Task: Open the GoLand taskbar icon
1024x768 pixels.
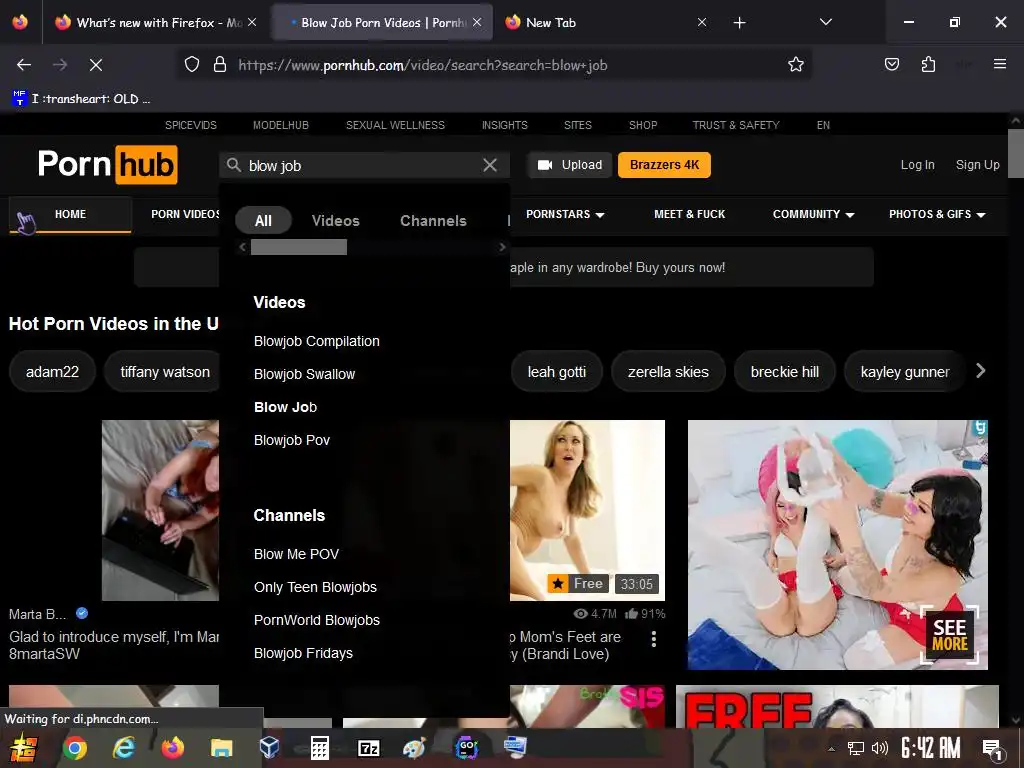Action: (x=466, y=746)
